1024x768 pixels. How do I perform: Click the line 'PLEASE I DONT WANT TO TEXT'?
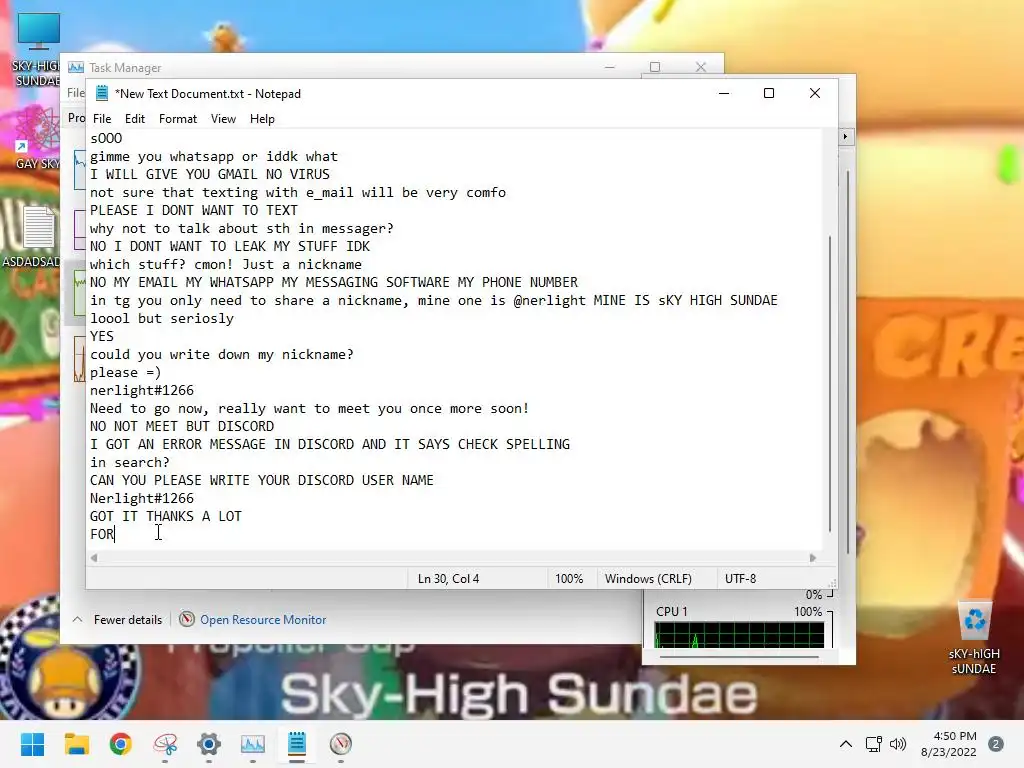pos(194,210)
